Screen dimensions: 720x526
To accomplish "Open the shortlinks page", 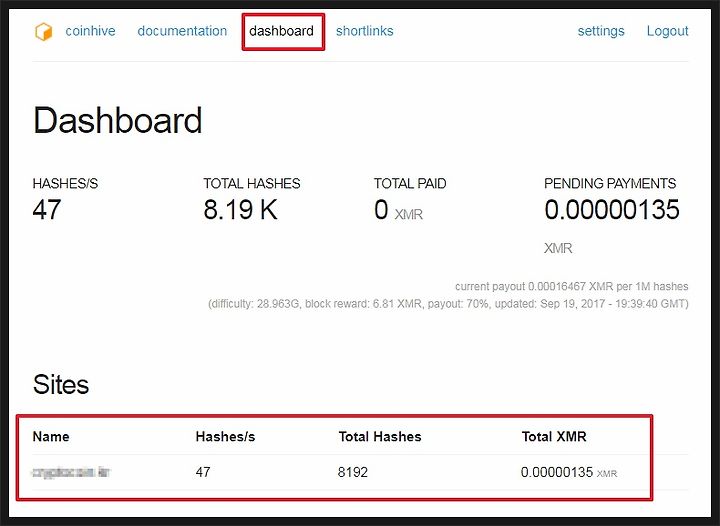I will coord(365,31).
